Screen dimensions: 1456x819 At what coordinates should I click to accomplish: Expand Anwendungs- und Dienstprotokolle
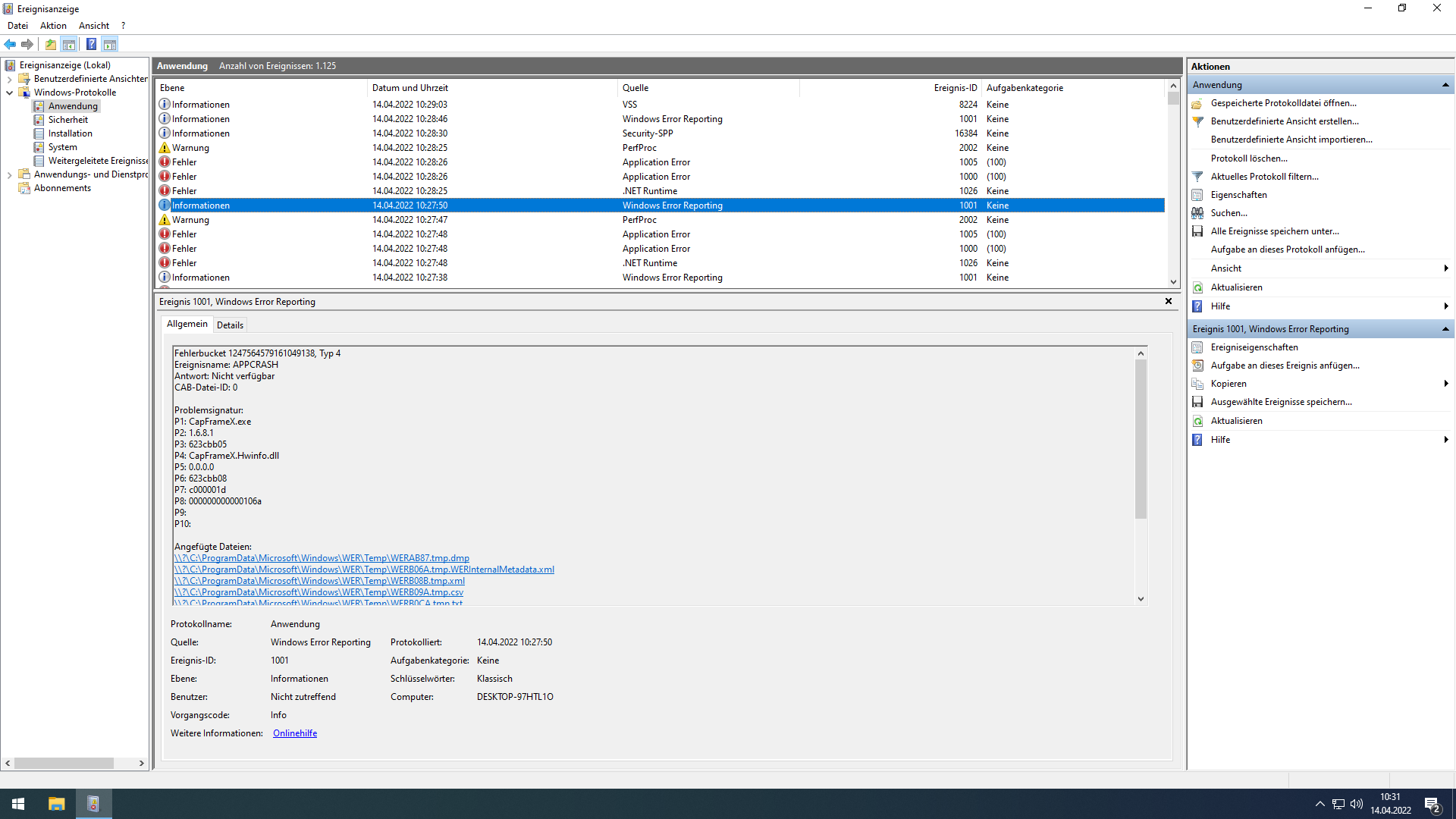click(x=9, y=174)
